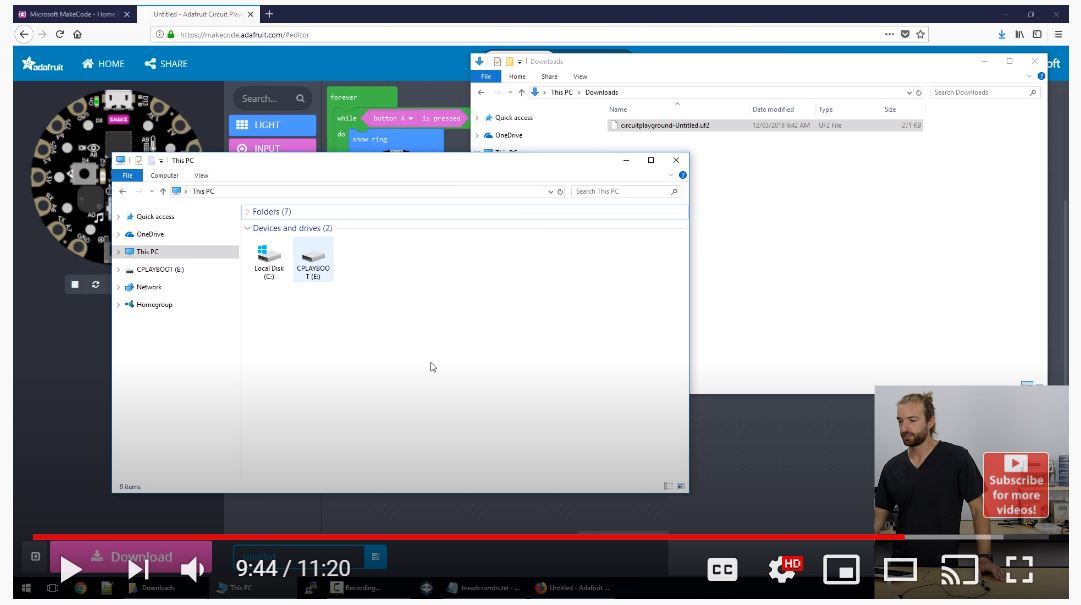Click the Adafruit logo

pos(42,64)
